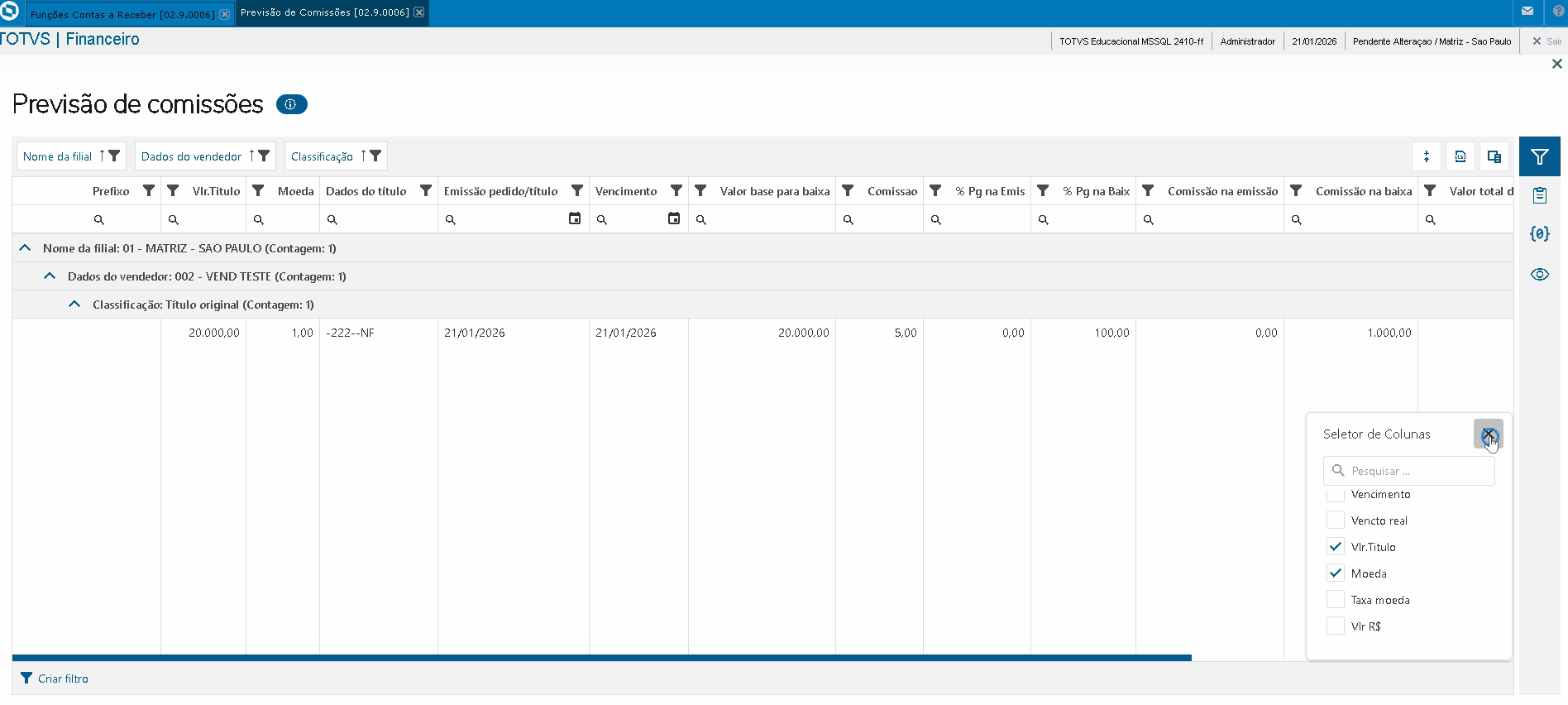Click the collapse all groups toolbar icon
Image resolution: width=1568 pixels, height=705 pixels.
tap(1427, 156)
